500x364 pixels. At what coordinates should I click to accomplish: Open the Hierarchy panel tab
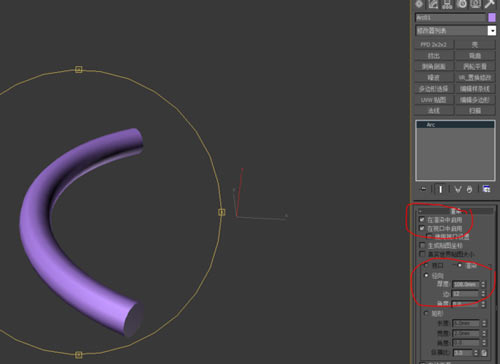tap(447, 4)
